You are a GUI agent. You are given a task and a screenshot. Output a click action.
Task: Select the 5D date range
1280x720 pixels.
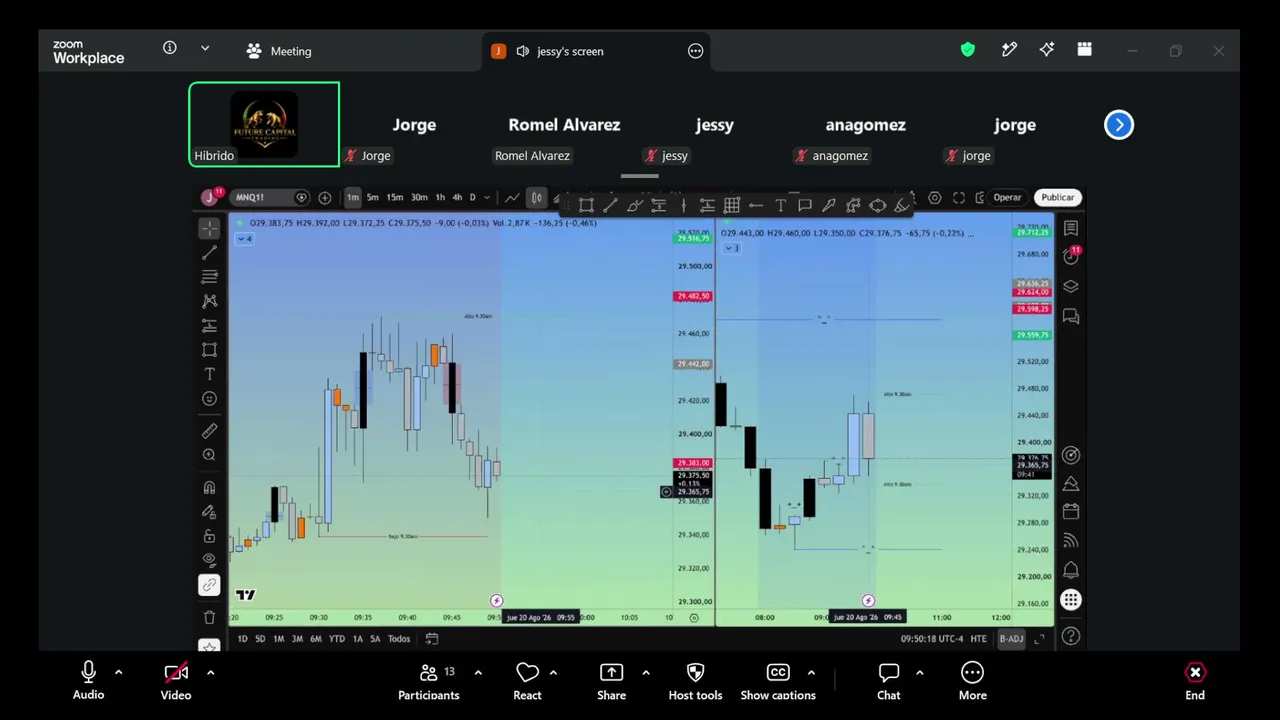click(260, 639)
